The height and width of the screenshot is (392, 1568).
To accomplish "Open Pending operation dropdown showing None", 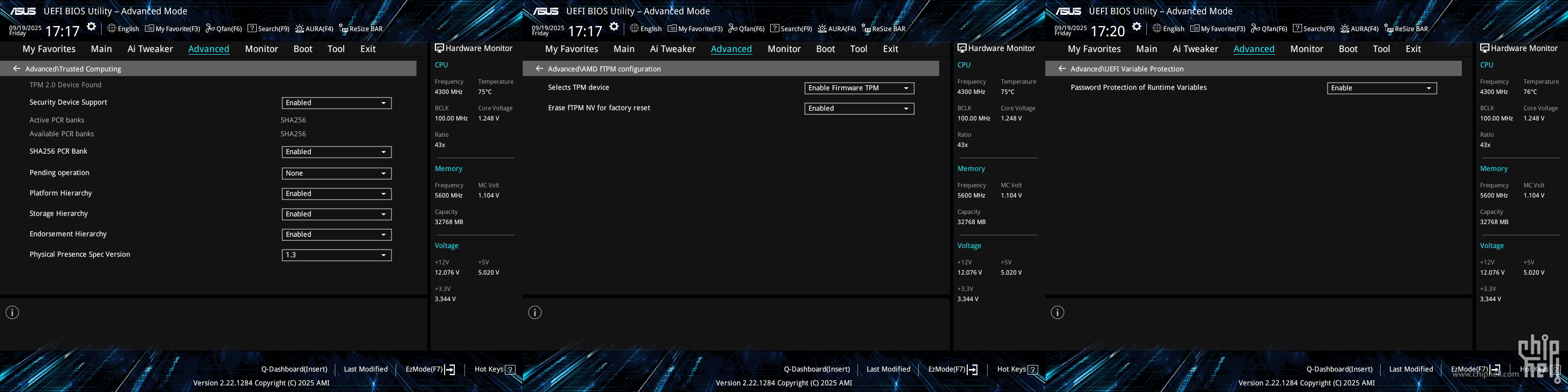I will [336, 173].
